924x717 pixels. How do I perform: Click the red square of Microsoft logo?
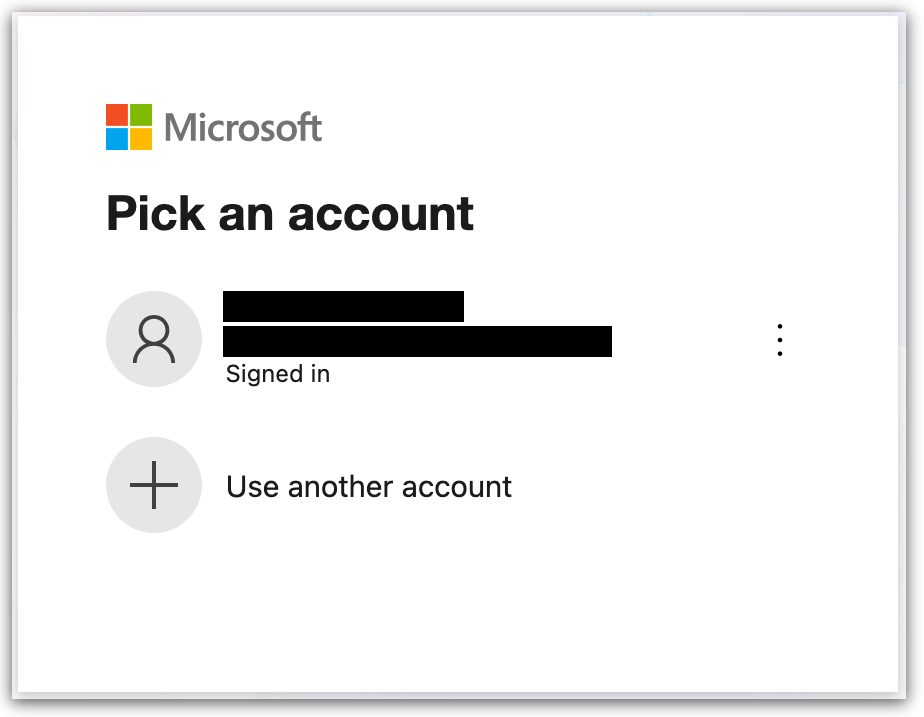click(117, 115)
